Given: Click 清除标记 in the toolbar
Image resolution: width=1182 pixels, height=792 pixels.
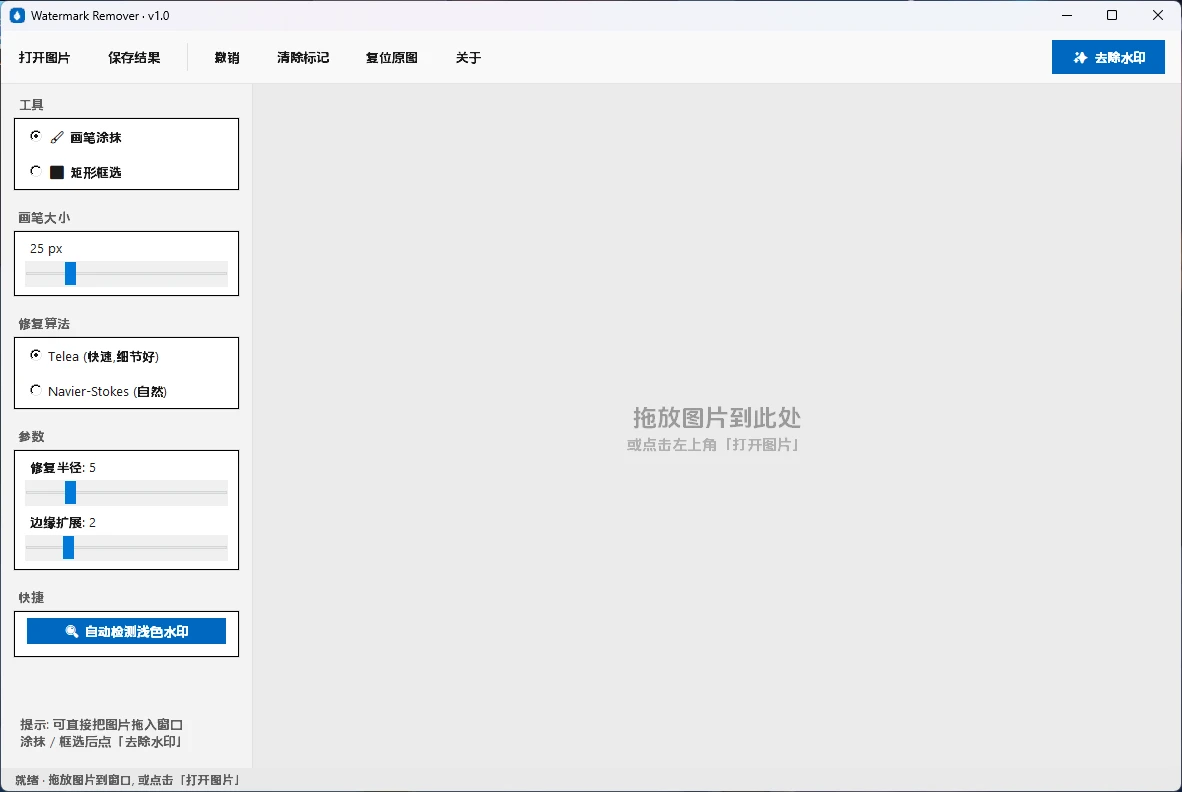Looking at the screenshot, I should 303,57.
